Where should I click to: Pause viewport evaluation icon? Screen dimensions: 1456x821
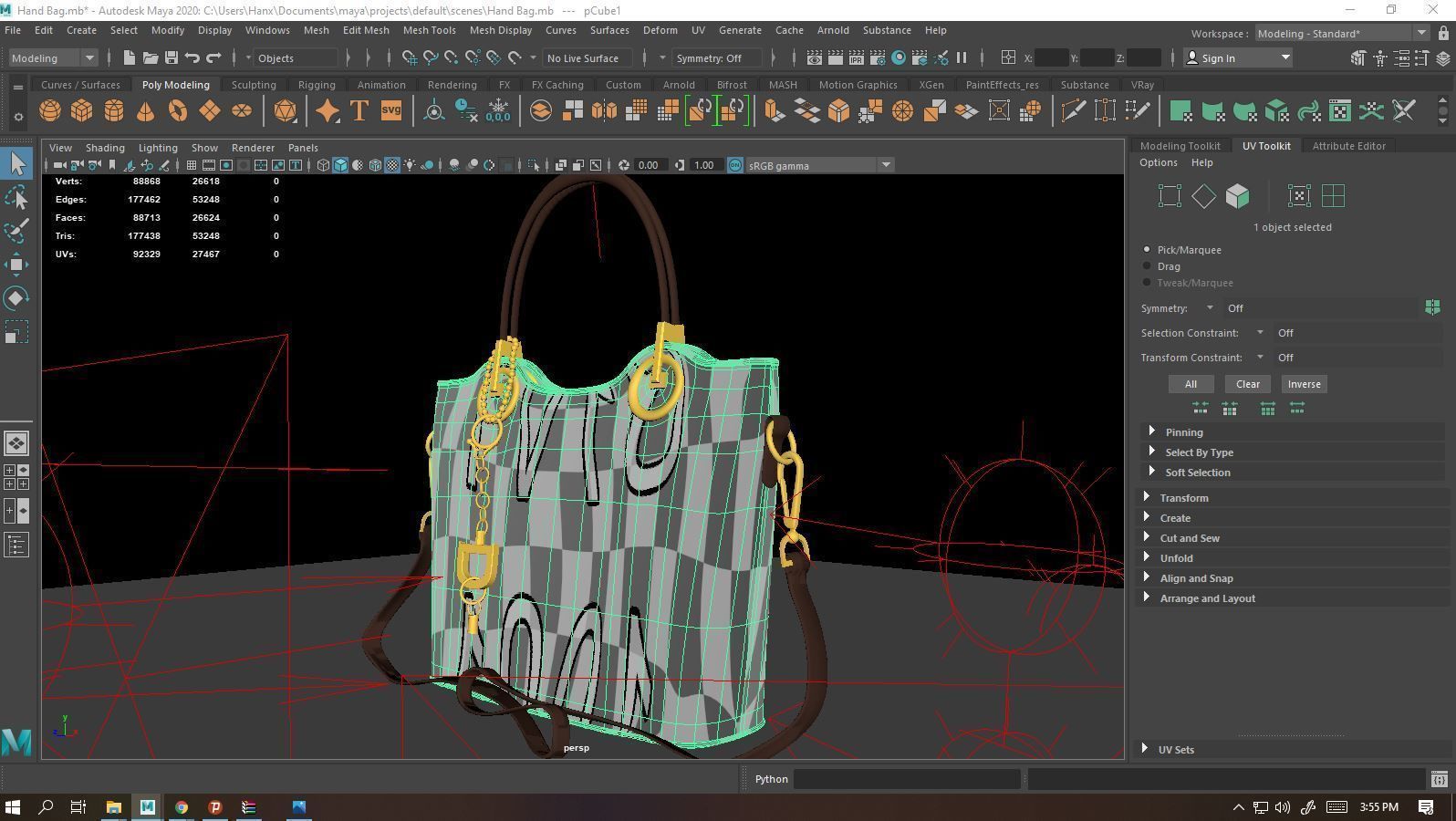coord(962,57)
